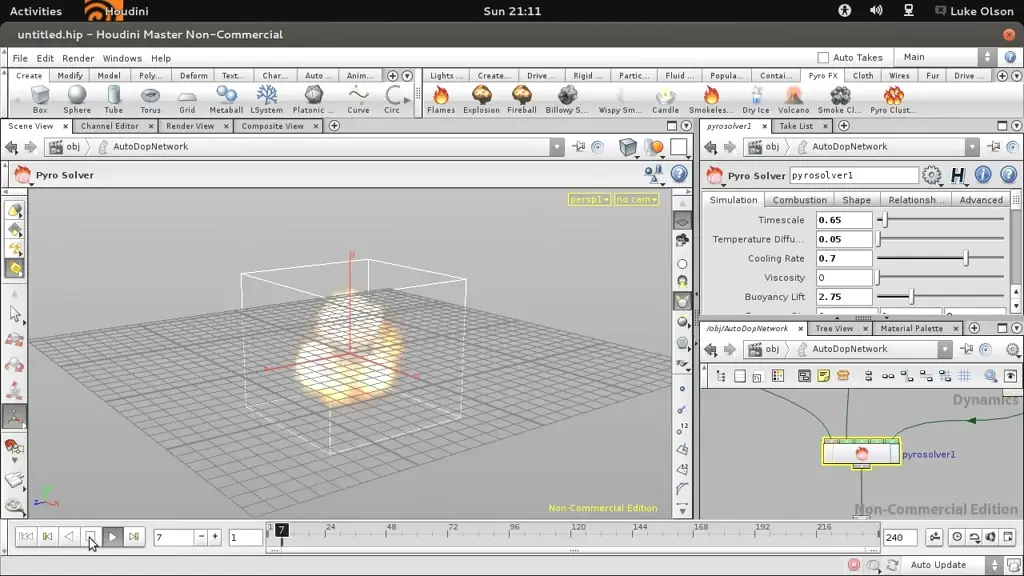1024x576 pixels.
Task: Switch to Composite View tab
Action: 272,126
